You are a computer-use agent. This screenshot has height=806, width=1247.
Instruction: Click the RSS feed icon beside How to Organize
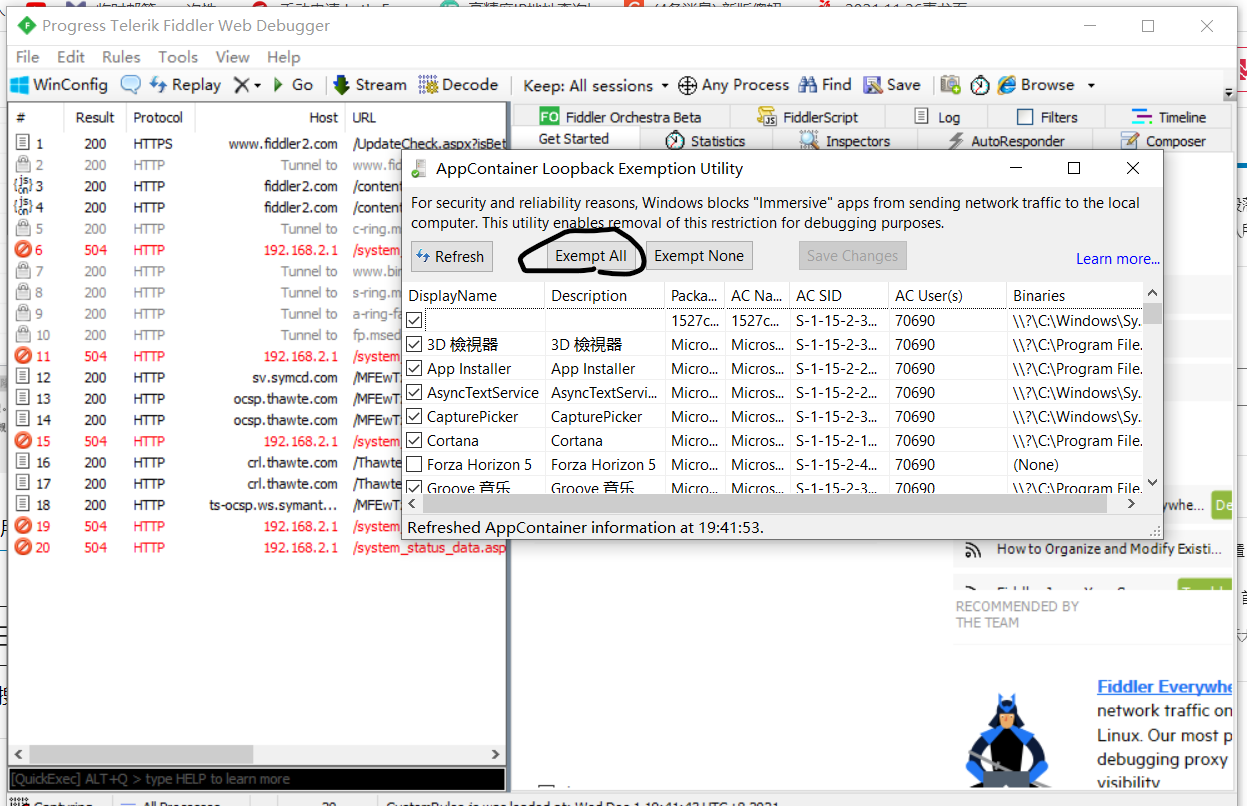pyautogui.click(x=972, y=549)
